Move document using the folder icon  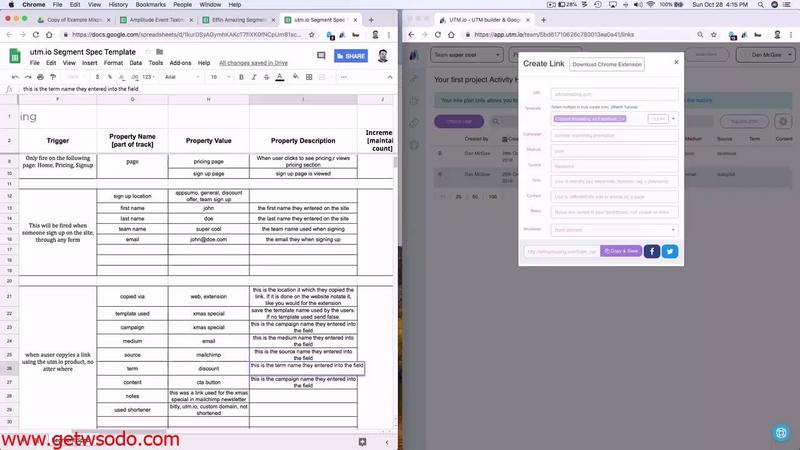pyautogui.click(x=160, y=52)
